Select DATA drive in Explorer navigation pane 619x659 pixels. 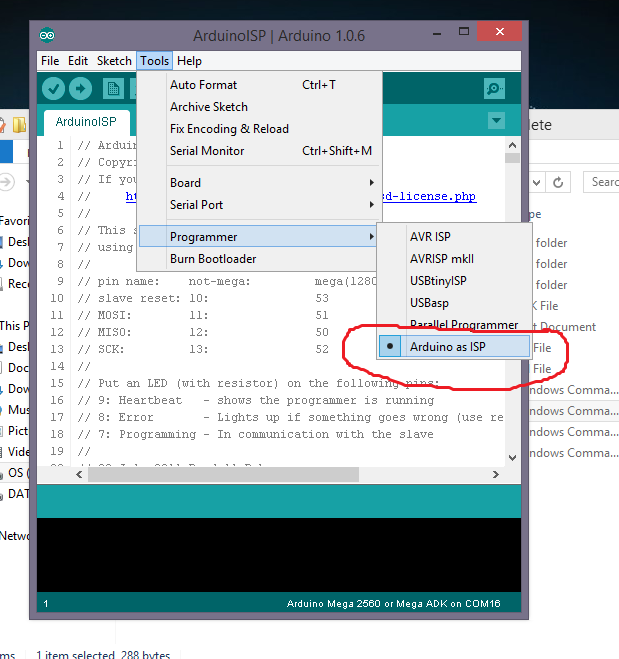(x=15, y=494)
